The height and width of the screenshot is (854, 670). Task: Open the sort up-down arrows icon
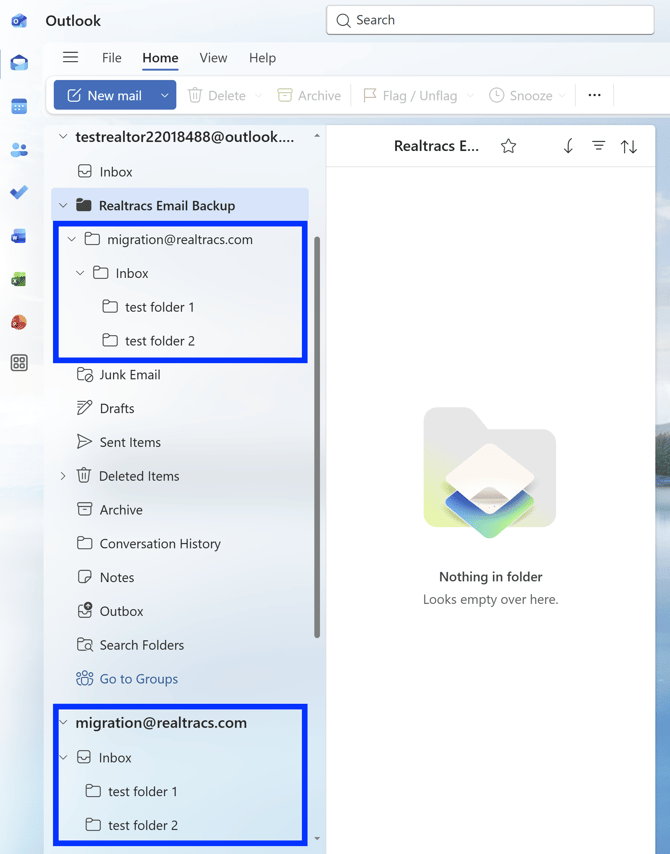click(x=629, y=146)
